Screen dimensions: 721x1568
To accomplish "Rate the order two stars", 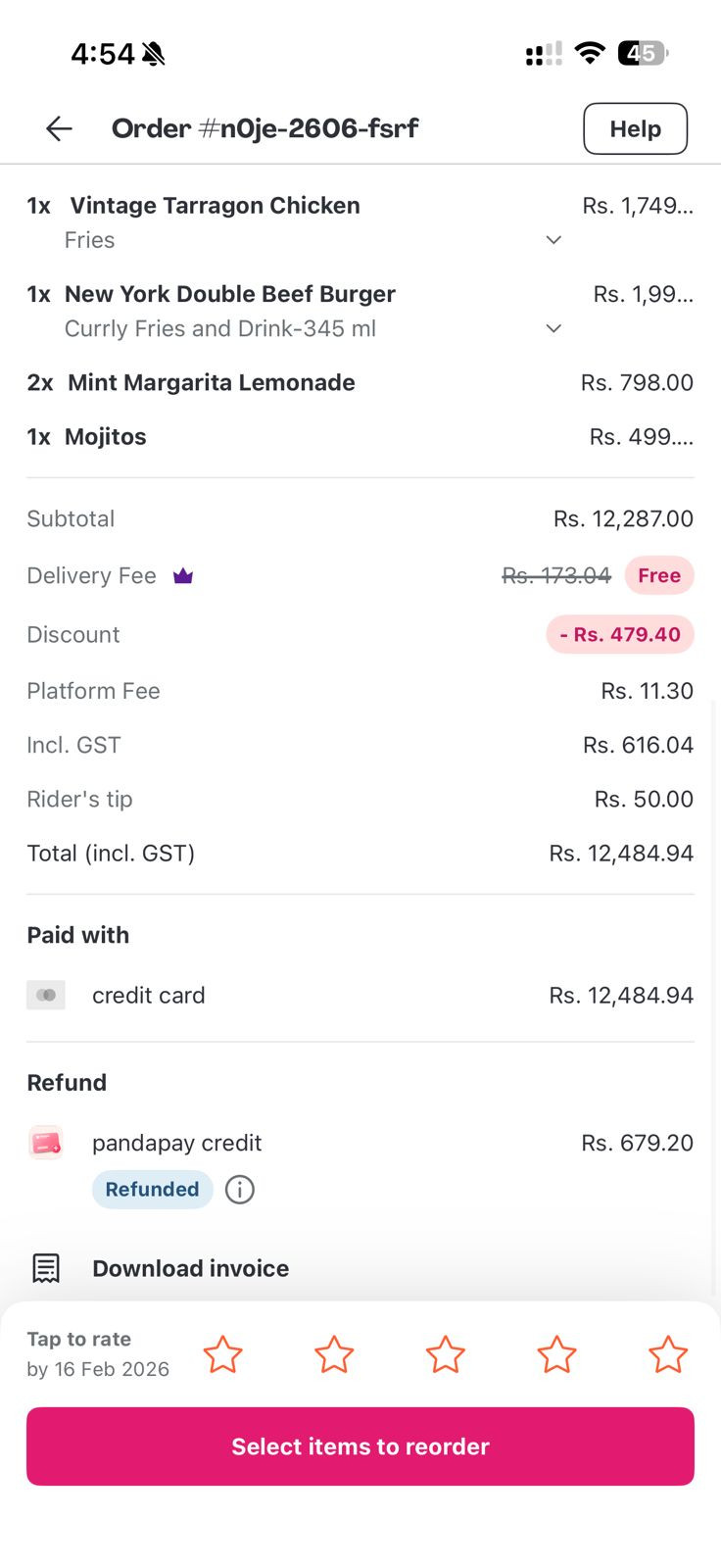I will [334, 1354].
